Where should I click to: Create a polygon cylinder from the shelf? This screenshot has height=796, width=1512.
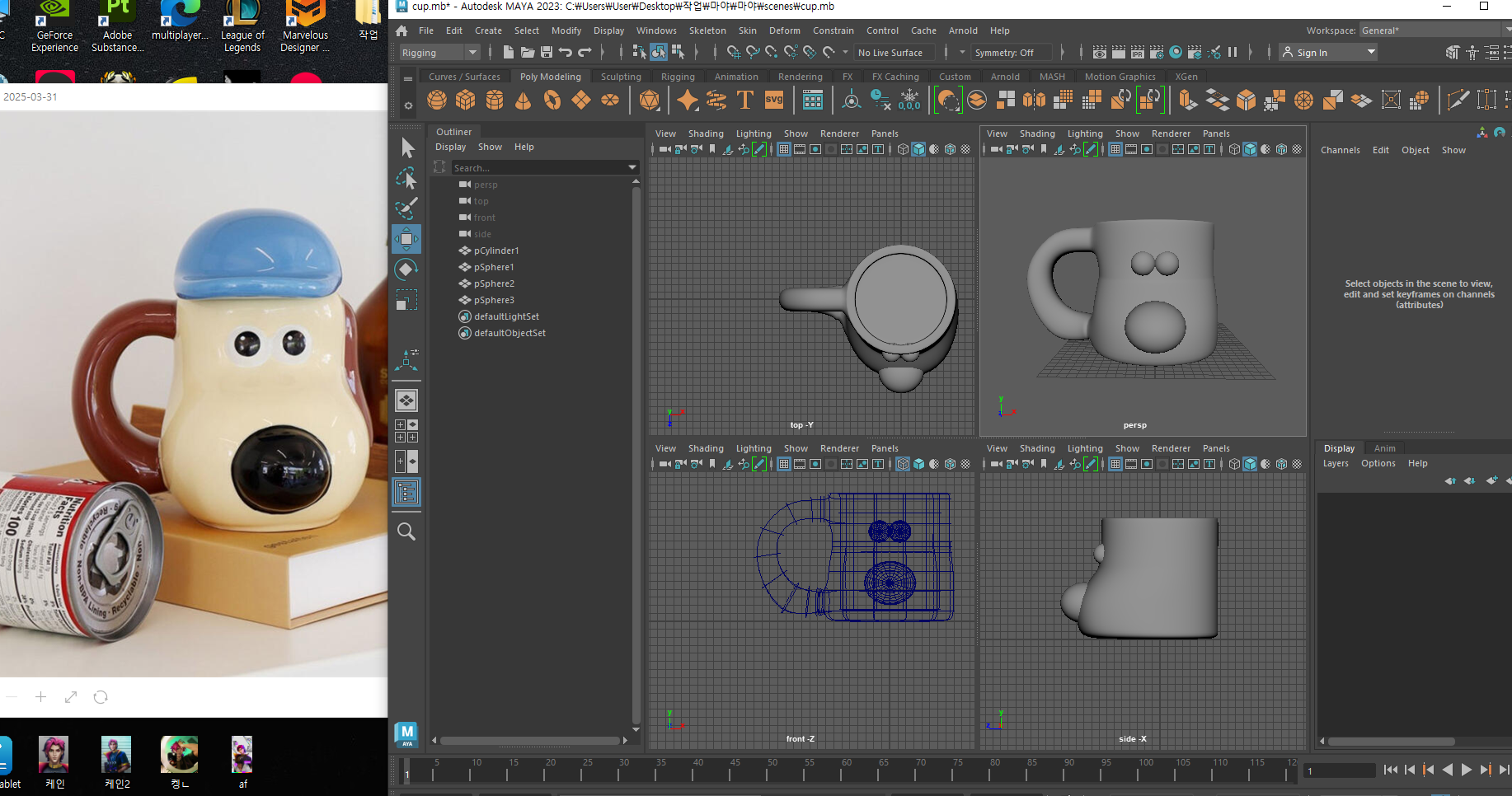pyautogui.click(x=495, y=101)
